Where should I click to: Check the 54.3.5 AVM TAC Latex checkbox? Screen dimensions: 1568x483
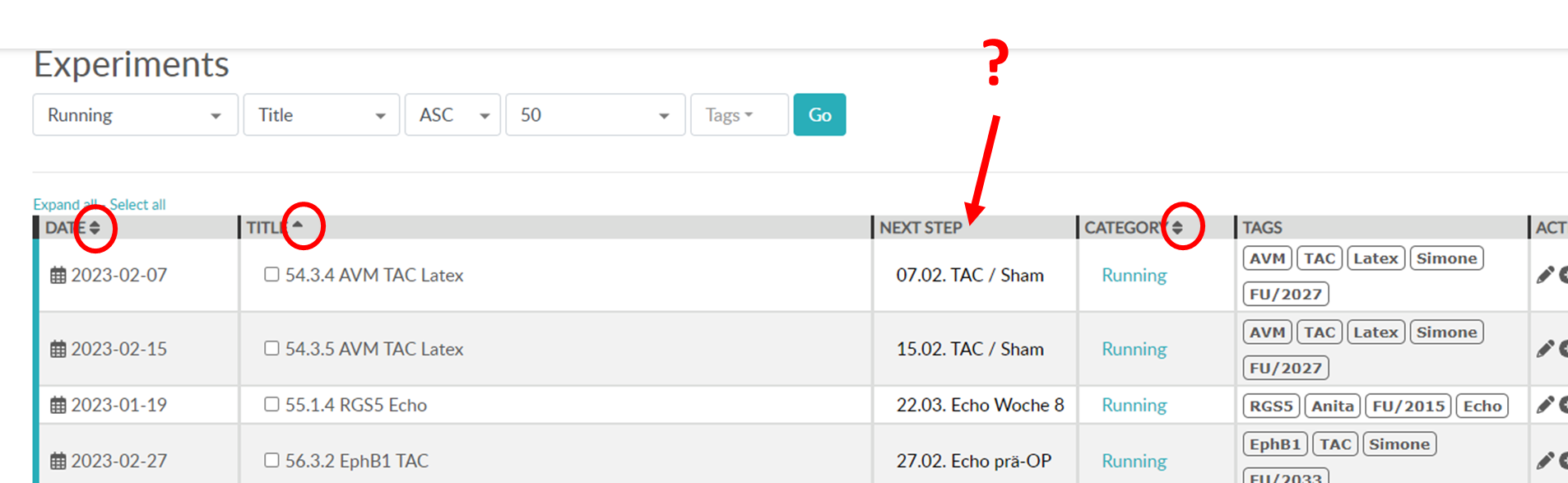tap(271, 348)
